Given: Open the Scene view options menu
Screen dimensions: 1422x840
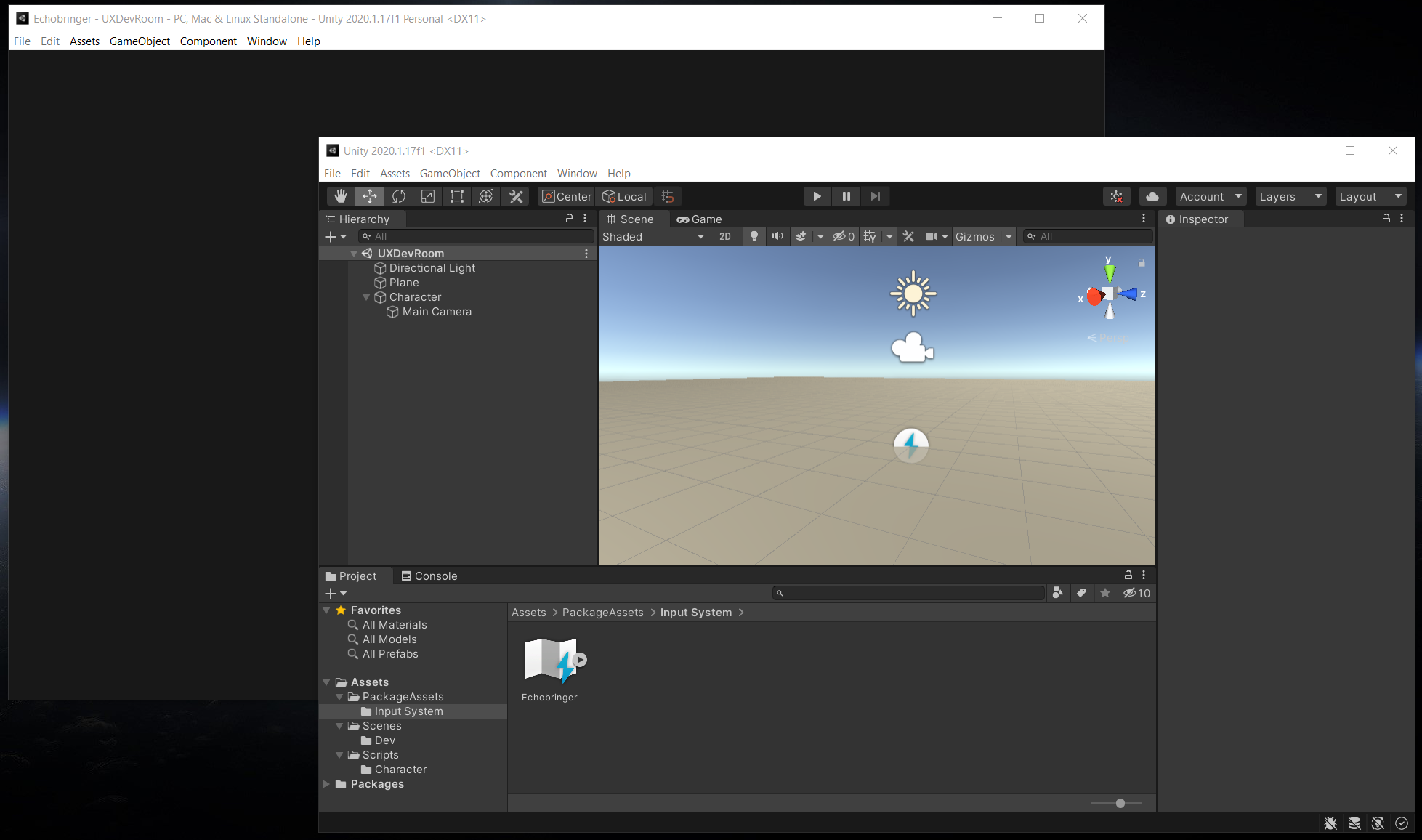Looking at the screenshot, I should [x=1144, y=219].
